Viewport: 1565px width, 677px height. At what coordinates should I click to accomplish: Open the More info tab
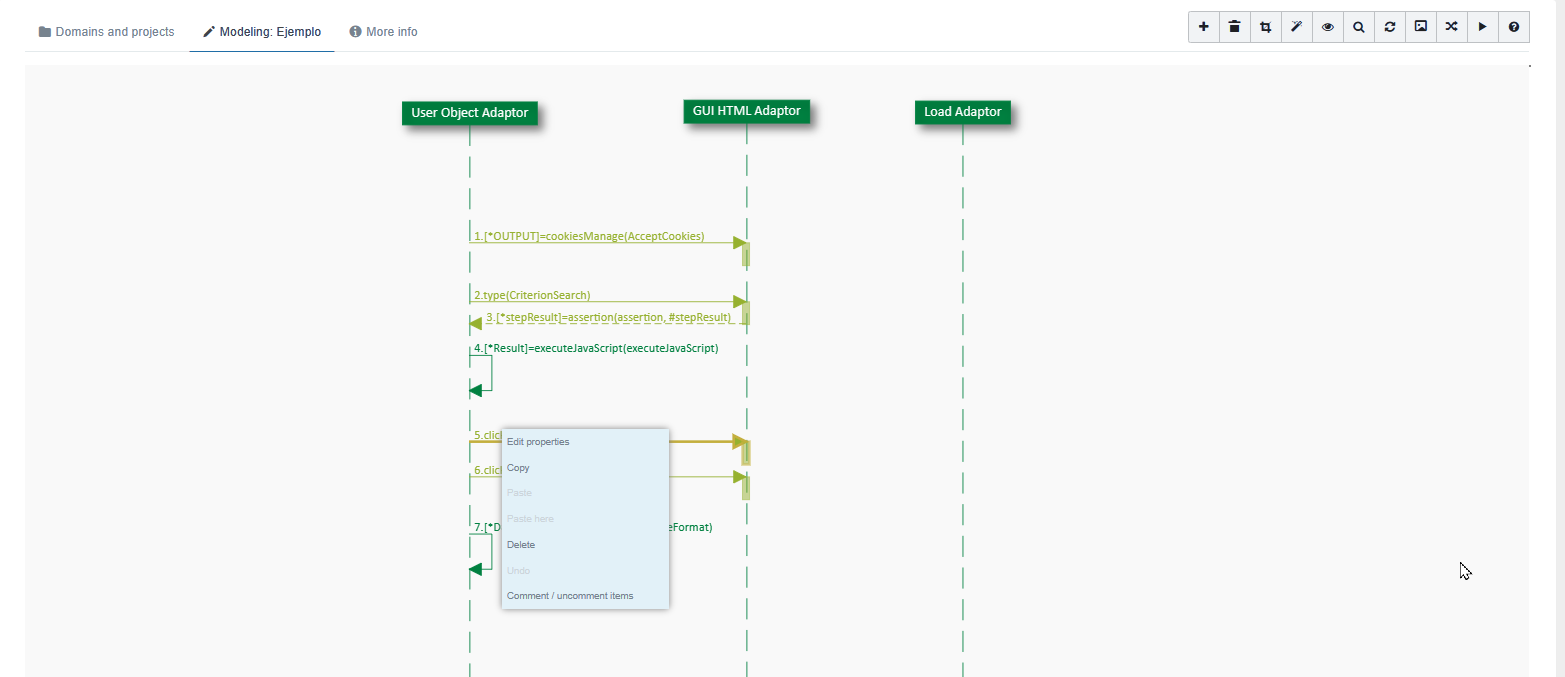click(383, 32)
